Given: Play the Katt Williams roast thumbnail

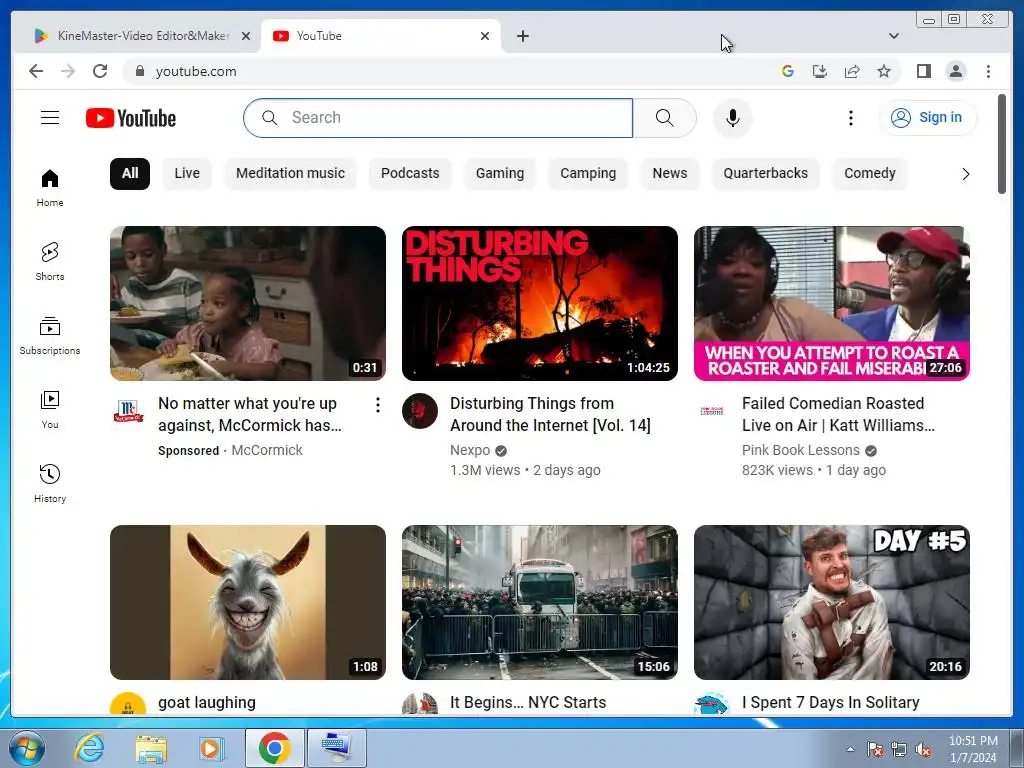Looking at the screenshot, I should tap(831, 303).
